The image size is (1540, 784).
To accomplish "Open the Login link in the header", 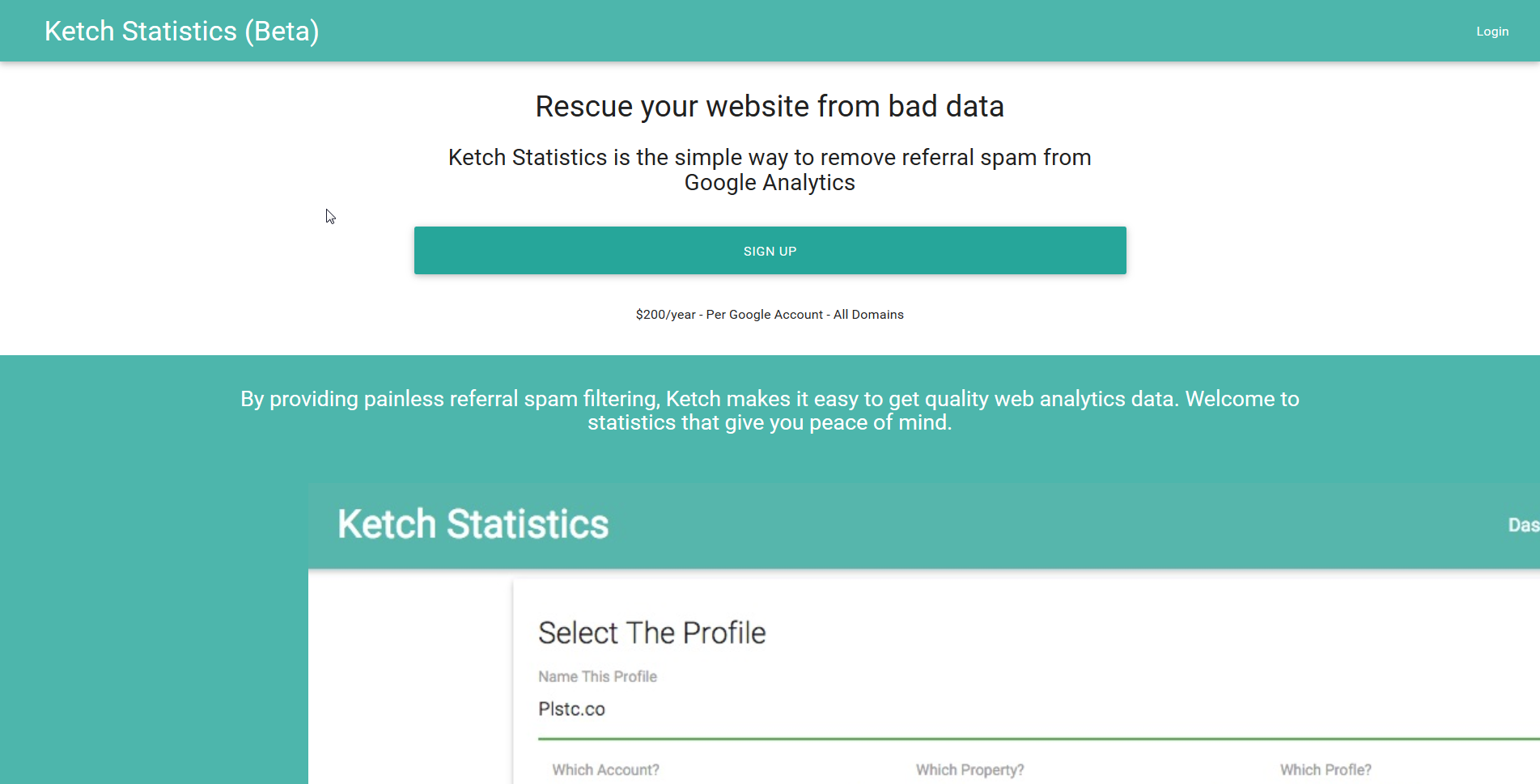I will click(1491, 31).
